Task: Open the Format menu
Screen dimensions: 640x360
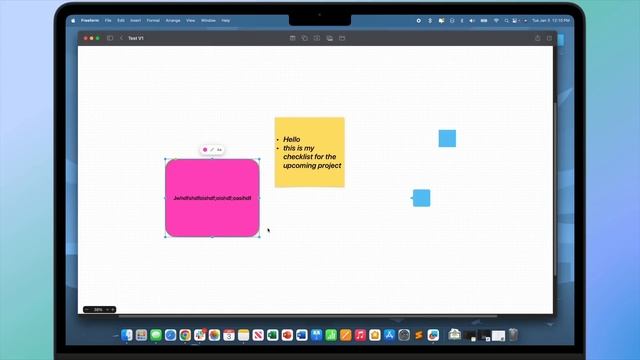Action: point(153,20)
